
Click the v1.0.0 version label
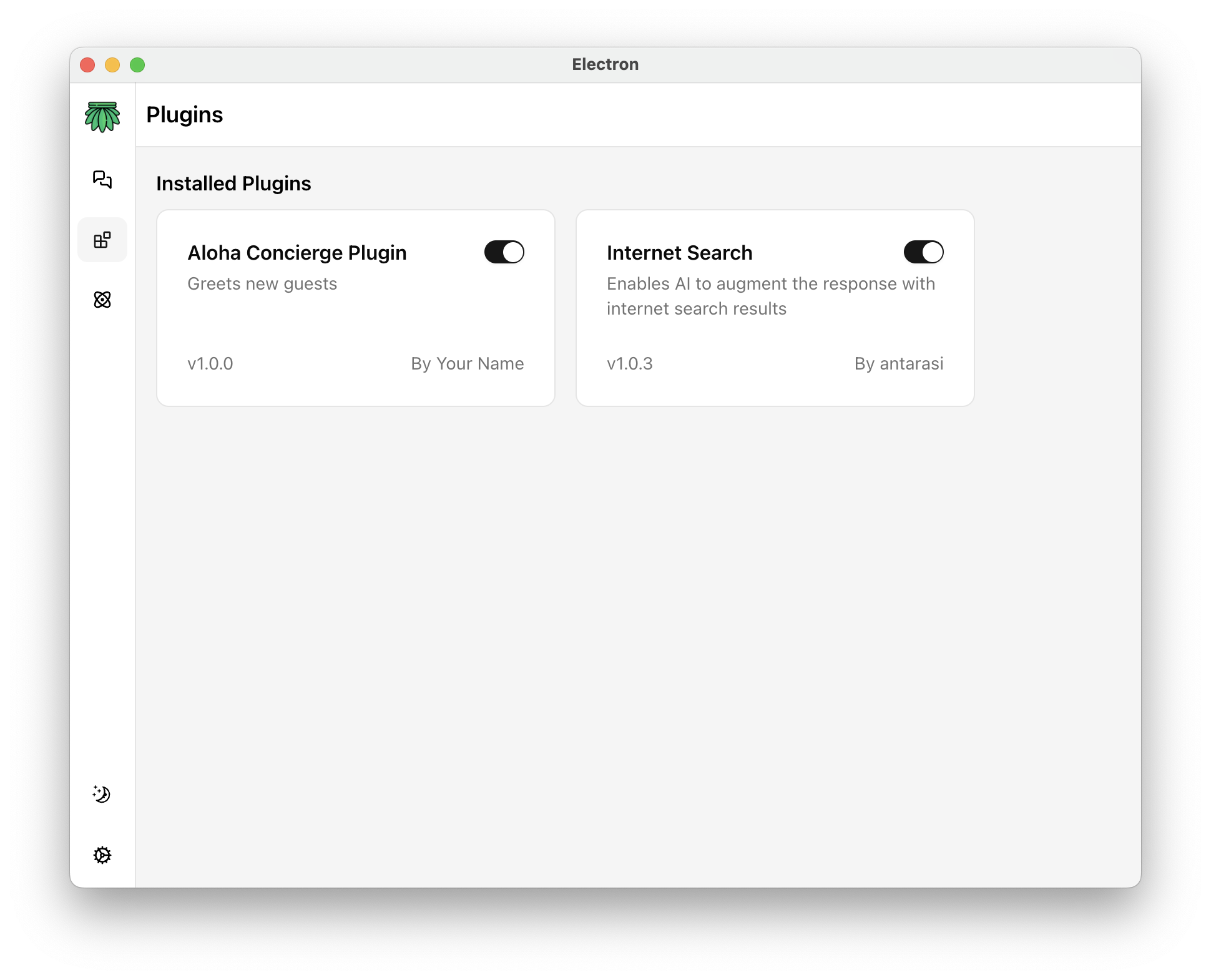pyautogui.click(x=210, y=364)
